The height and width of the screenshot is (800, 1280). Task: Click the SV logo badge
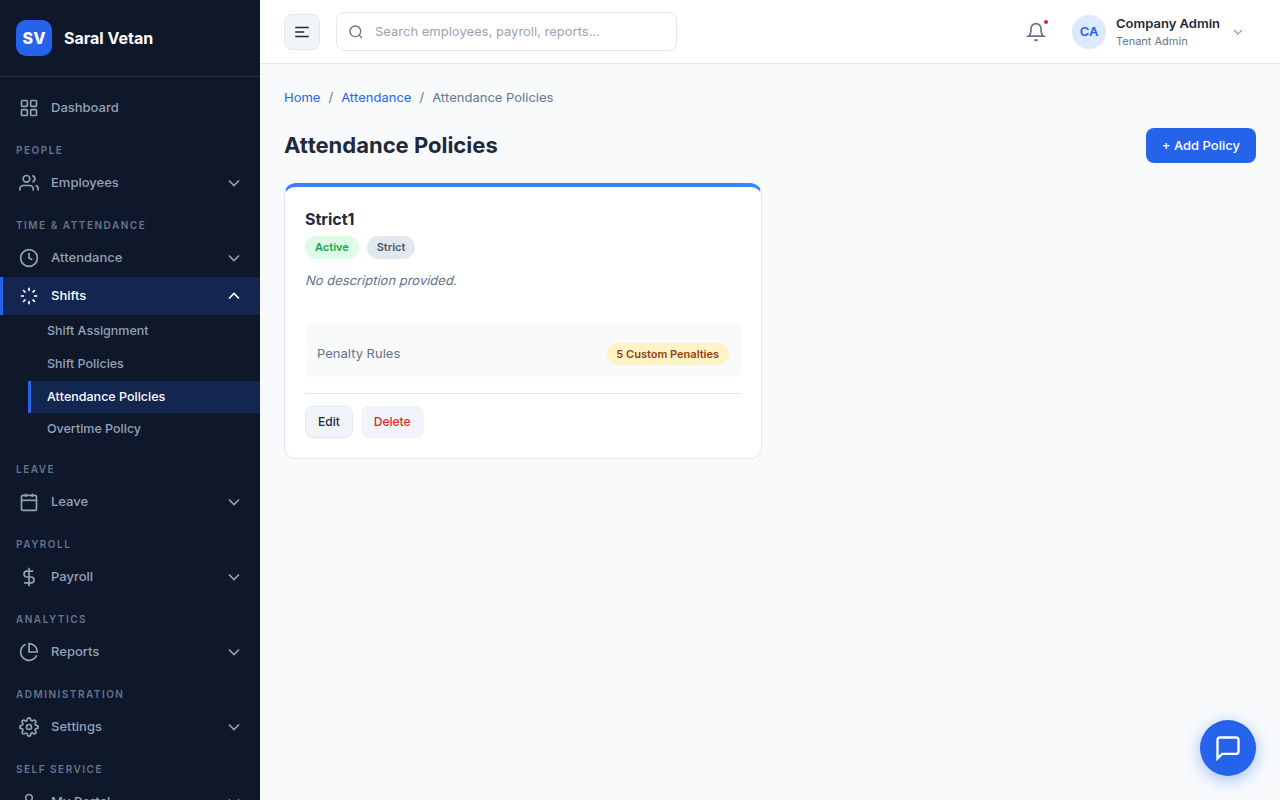coord(34,38)
